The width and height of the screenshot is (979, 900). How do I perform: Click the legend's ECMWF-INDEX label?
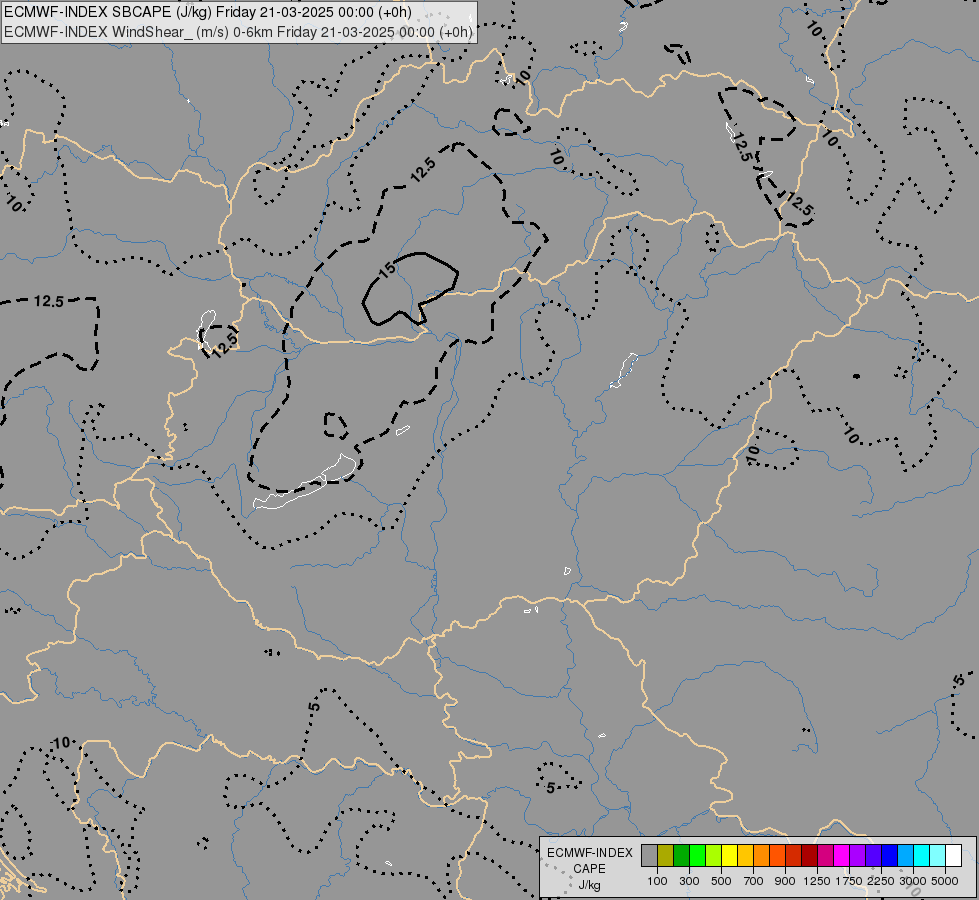590,853
